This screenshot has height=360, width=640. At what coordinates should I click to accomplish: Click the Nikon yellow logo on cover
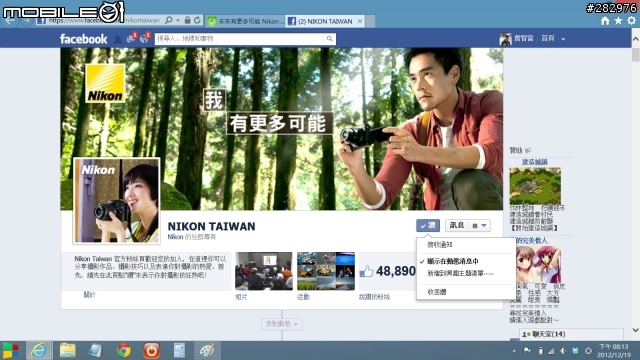pyautogui.click(x=105, y=83)
